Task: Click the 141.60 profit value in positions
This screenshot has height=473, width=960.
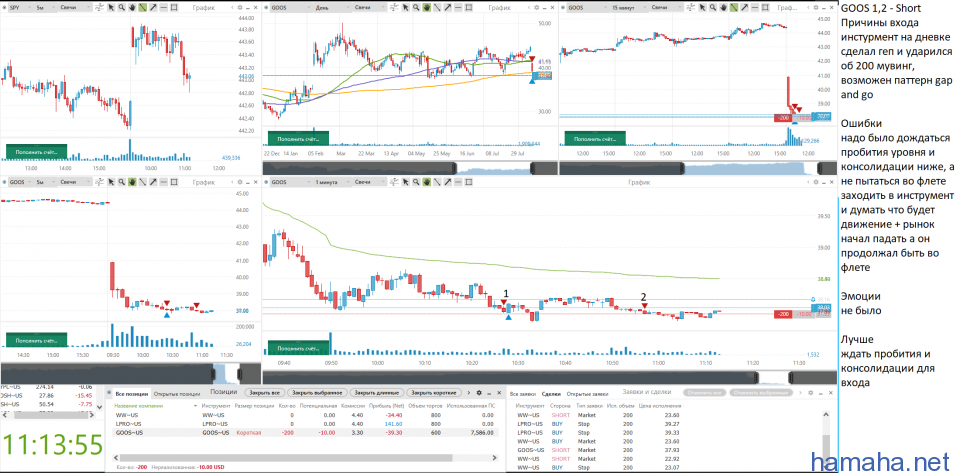Action: click(393, 423)
